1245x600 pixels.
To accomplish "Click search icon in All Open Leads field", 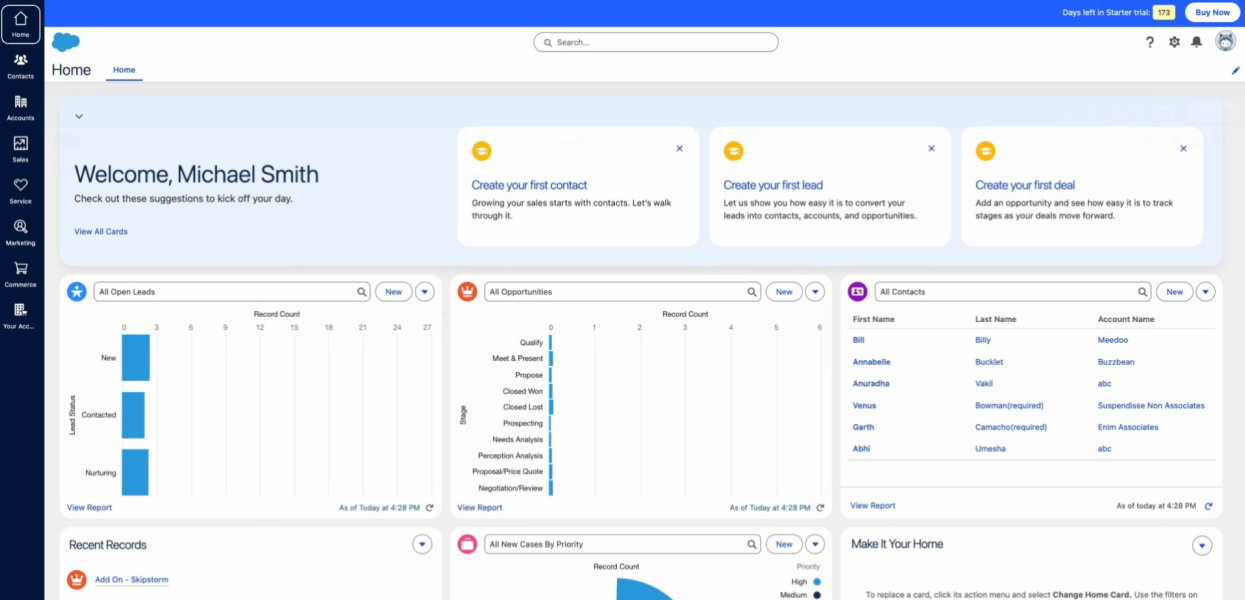I will (362, 292).
